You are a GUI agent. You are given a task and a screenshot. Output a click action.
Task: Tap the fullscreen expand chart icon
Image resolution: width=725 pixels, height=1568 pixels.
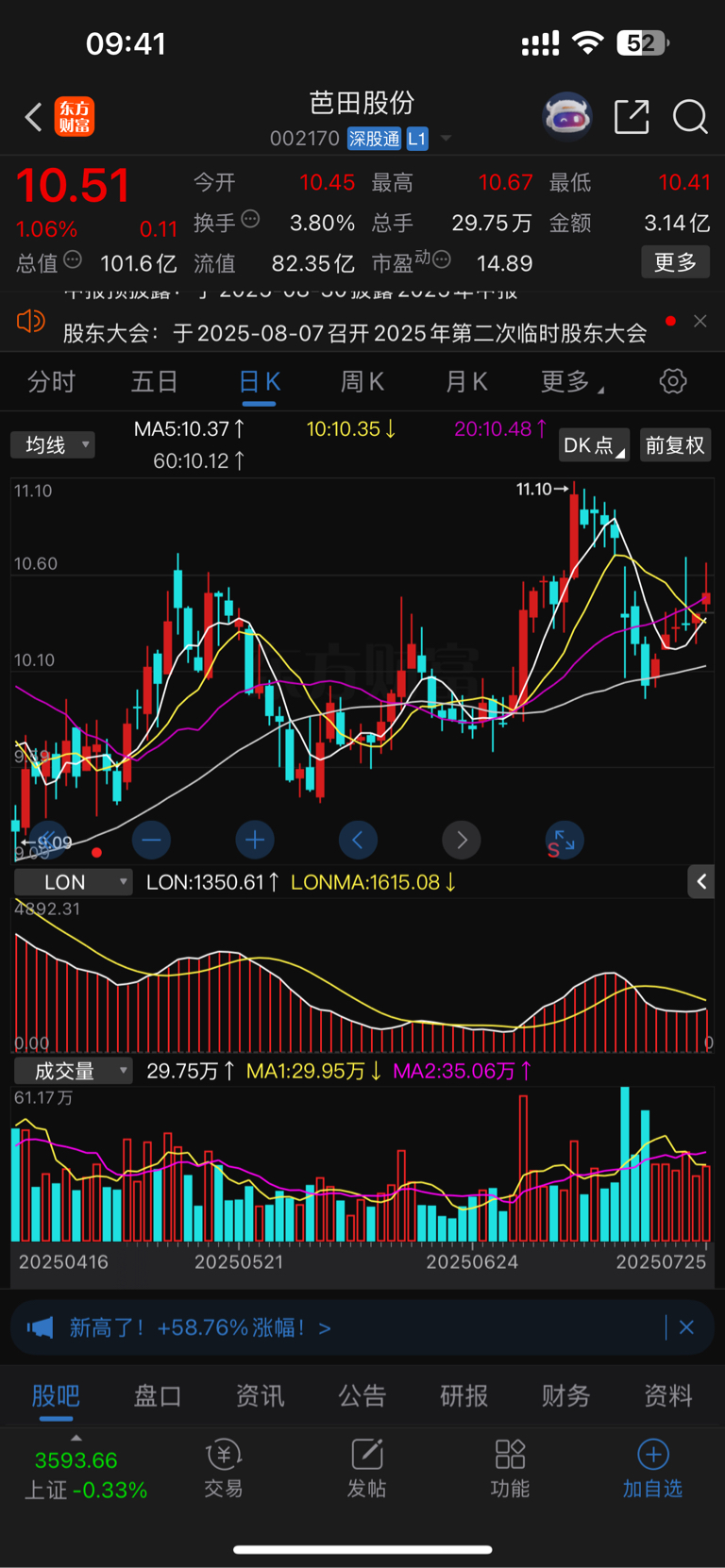[565, 839]
